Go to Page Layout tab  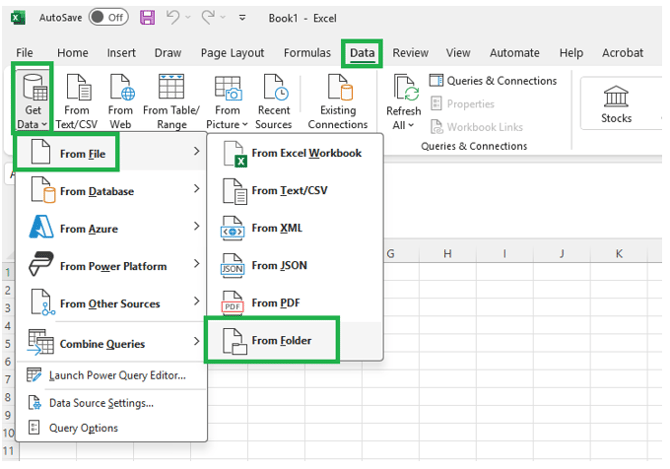232,53
